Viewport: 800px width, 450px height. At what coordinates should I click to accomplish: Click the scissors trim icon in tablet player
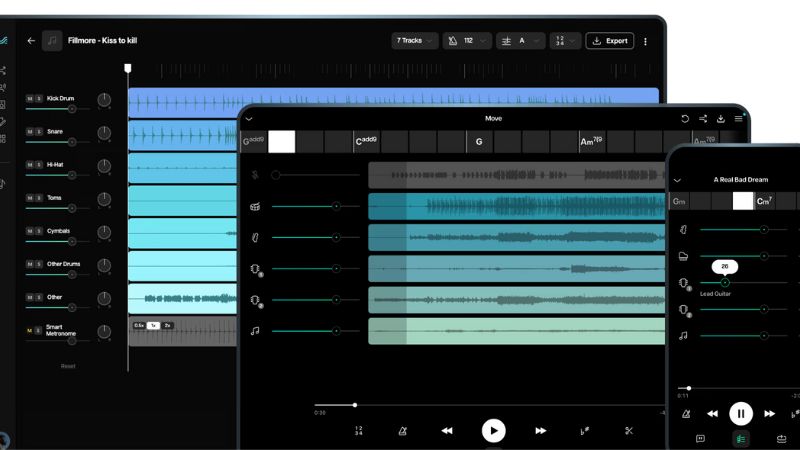point(629,430)
